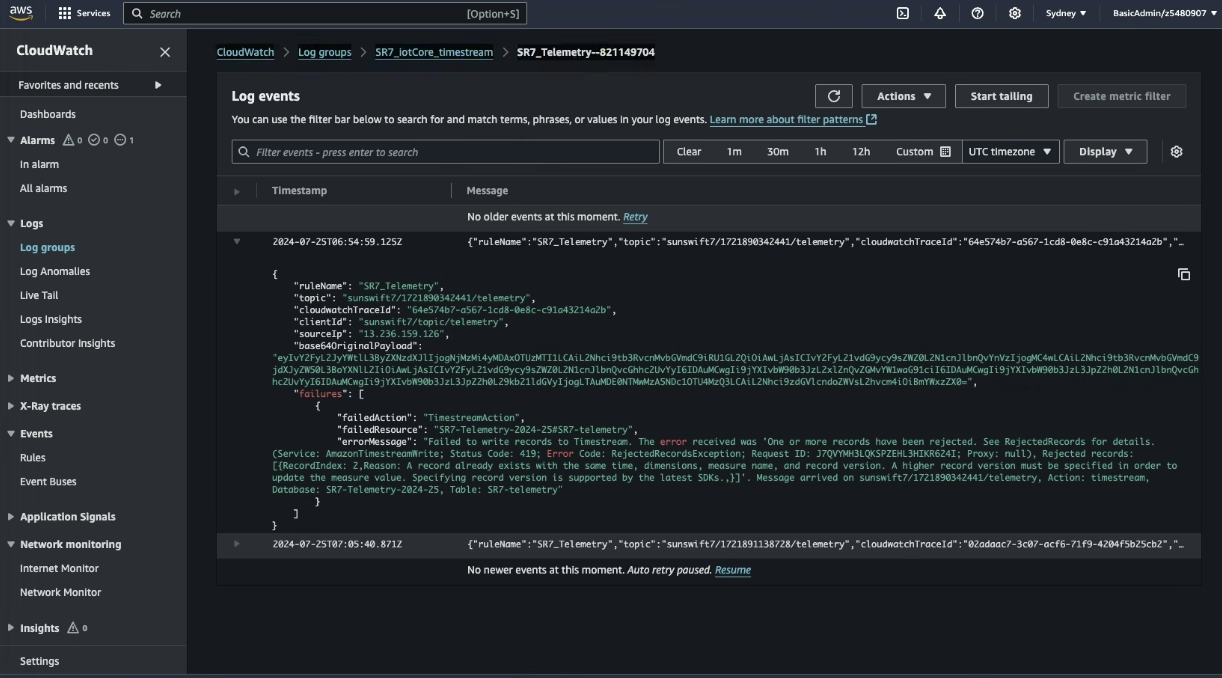1222x678 pixels.
Task: Collapse the 06:54:59 log event row
Action: (237, 241)
